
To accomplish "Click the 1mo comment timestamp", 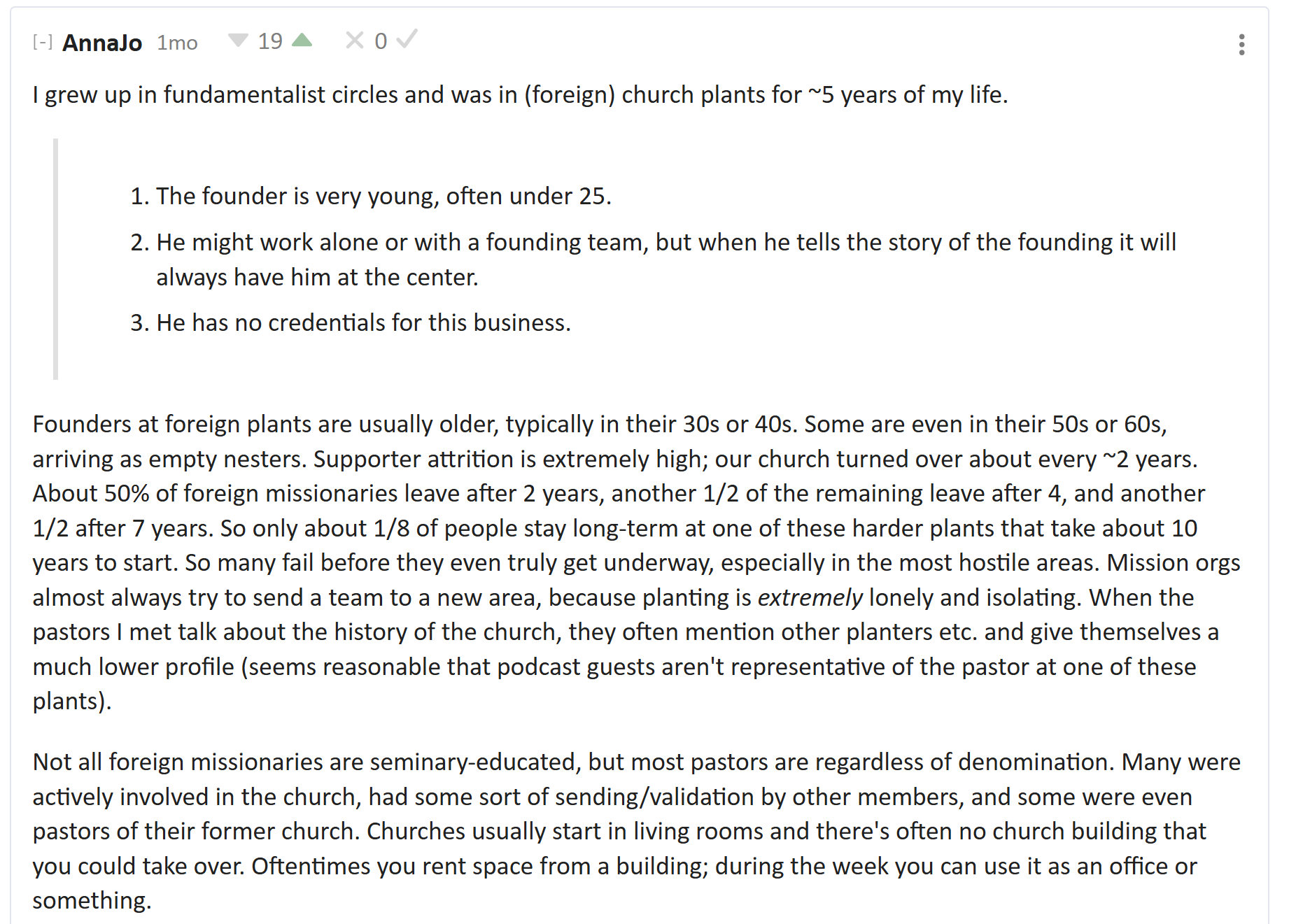I will [x=177, y=43].
